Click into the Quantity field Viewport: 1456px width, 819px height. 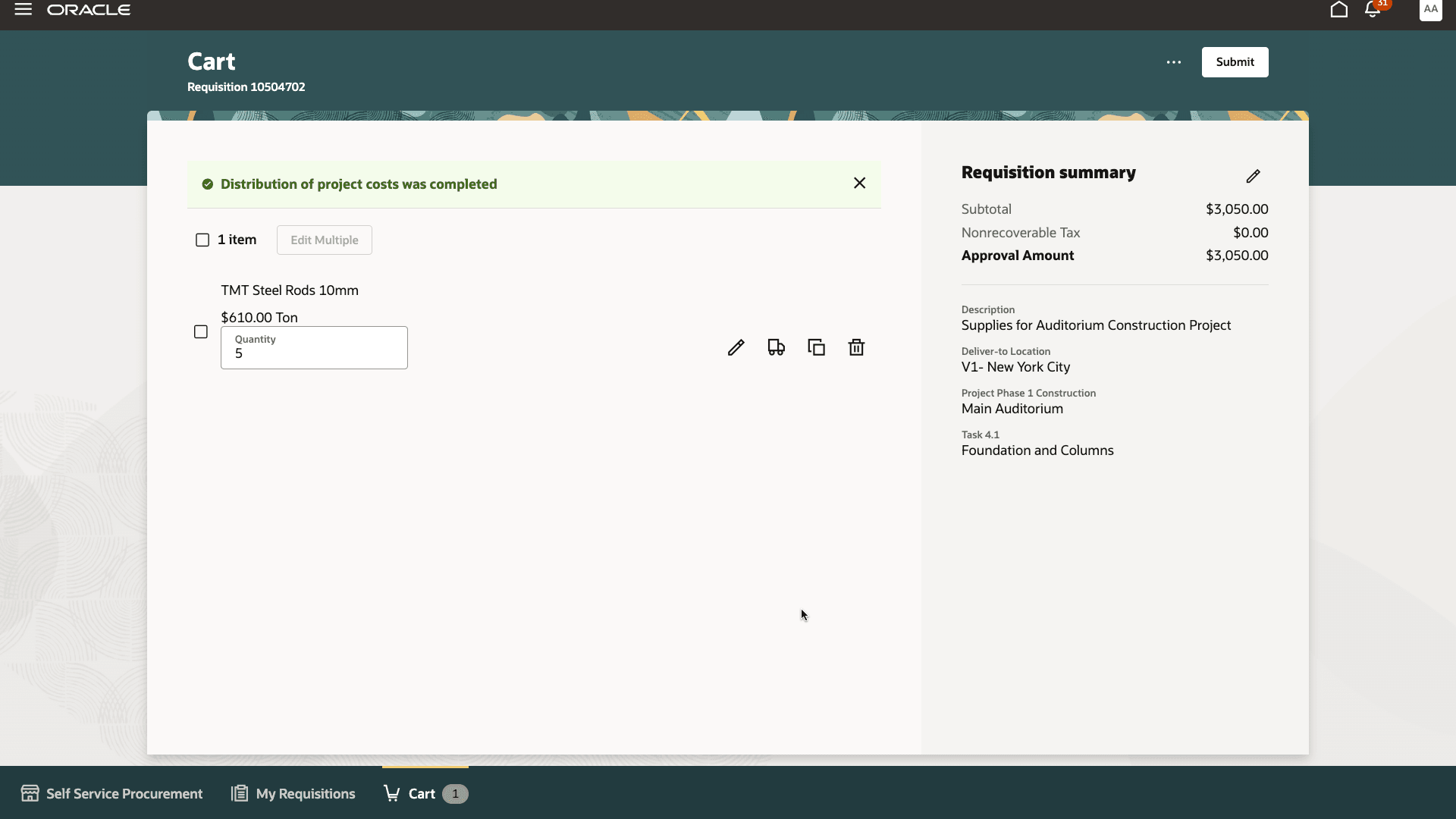pos(314,353)
